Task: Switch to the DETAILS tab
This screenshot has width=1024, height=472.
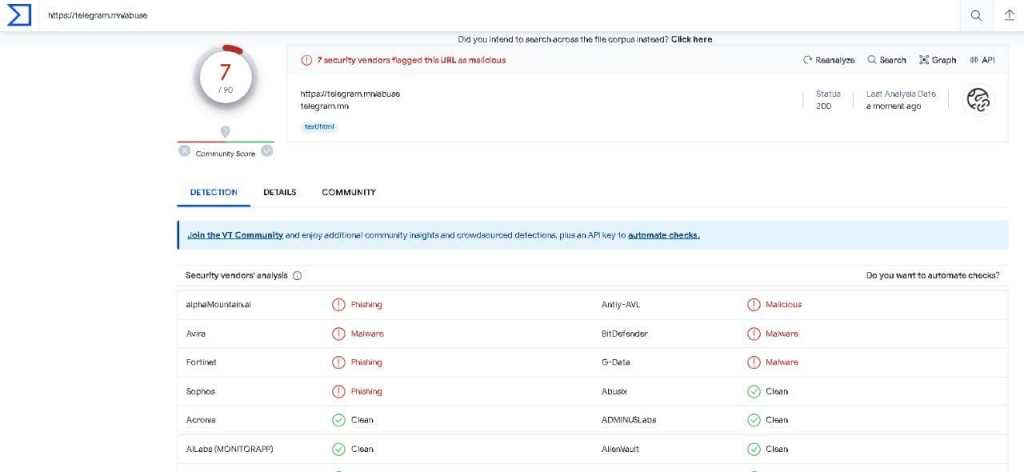Action: pos(280,192)
